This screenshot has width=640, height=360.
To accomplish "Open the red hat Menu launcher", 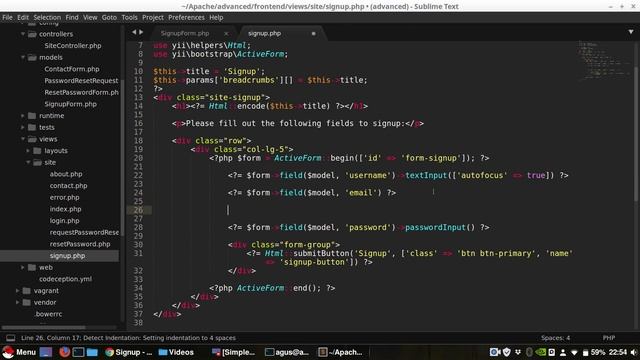I will 19,352.
